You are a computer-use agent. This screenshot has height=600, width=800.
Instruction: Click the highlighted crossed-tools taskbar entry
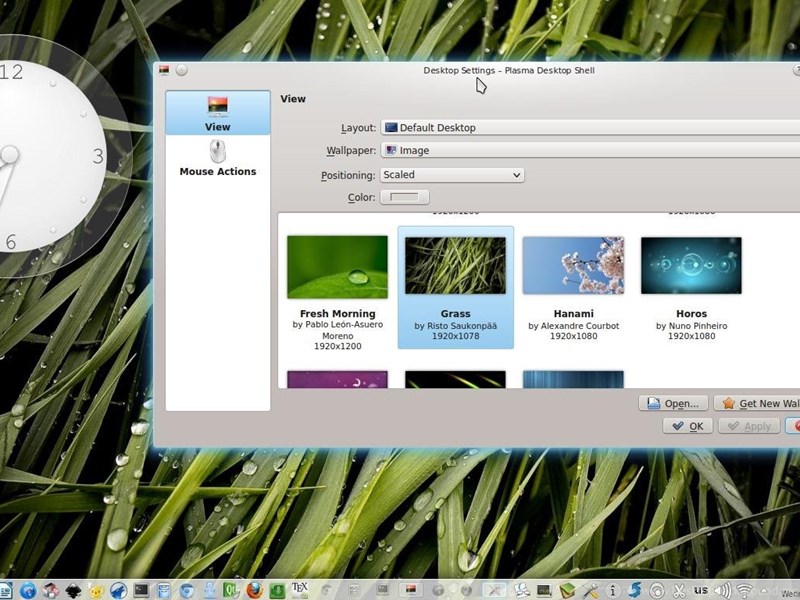(494, 590)
